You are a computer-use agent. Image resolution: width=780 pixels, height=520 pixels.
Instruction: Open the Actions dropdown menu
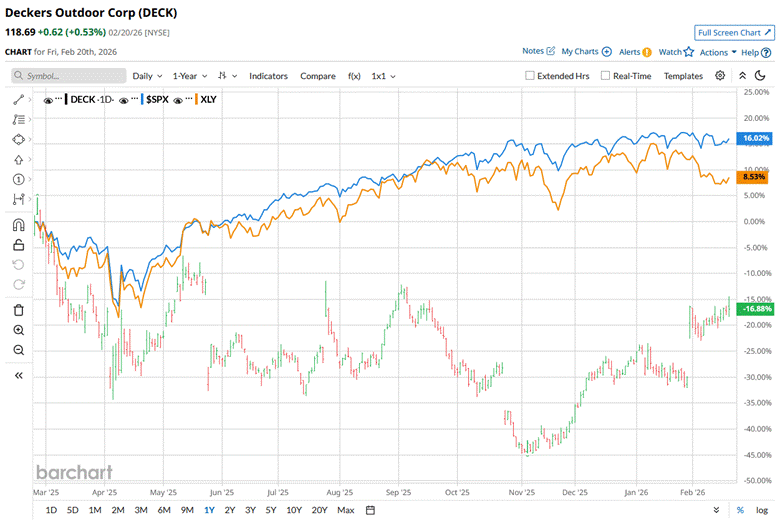[718, 52]
